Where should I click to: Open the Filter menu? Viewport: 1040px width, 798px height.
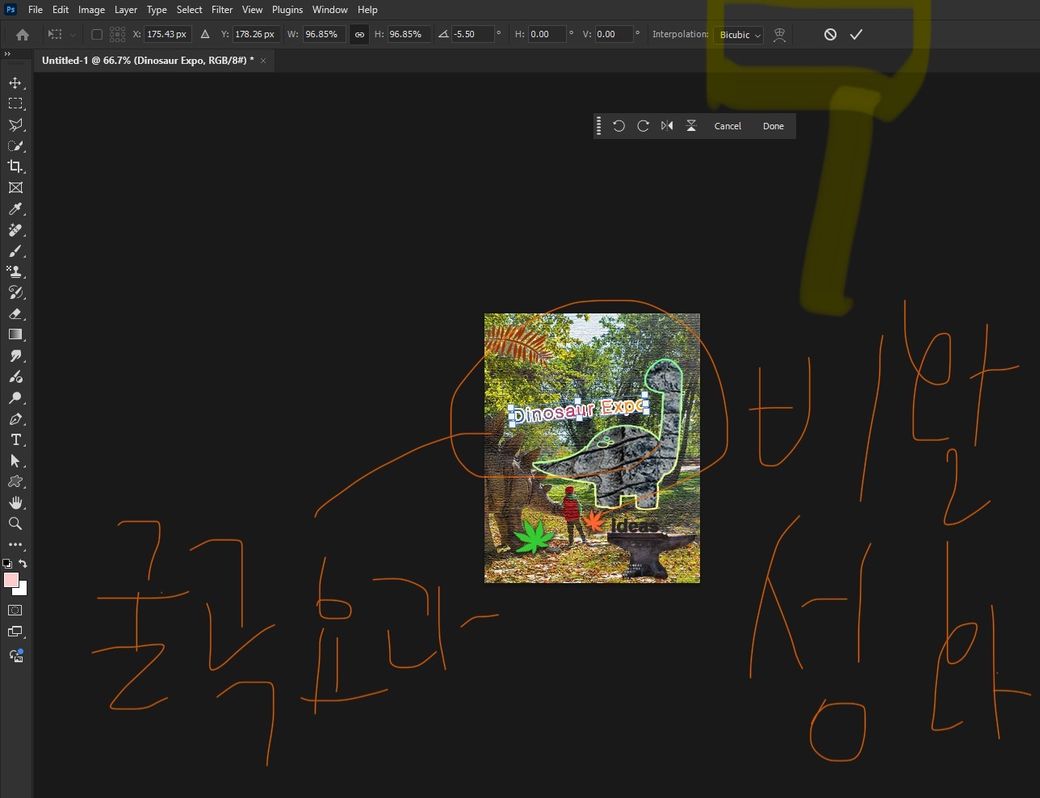(x=221, y=10)
